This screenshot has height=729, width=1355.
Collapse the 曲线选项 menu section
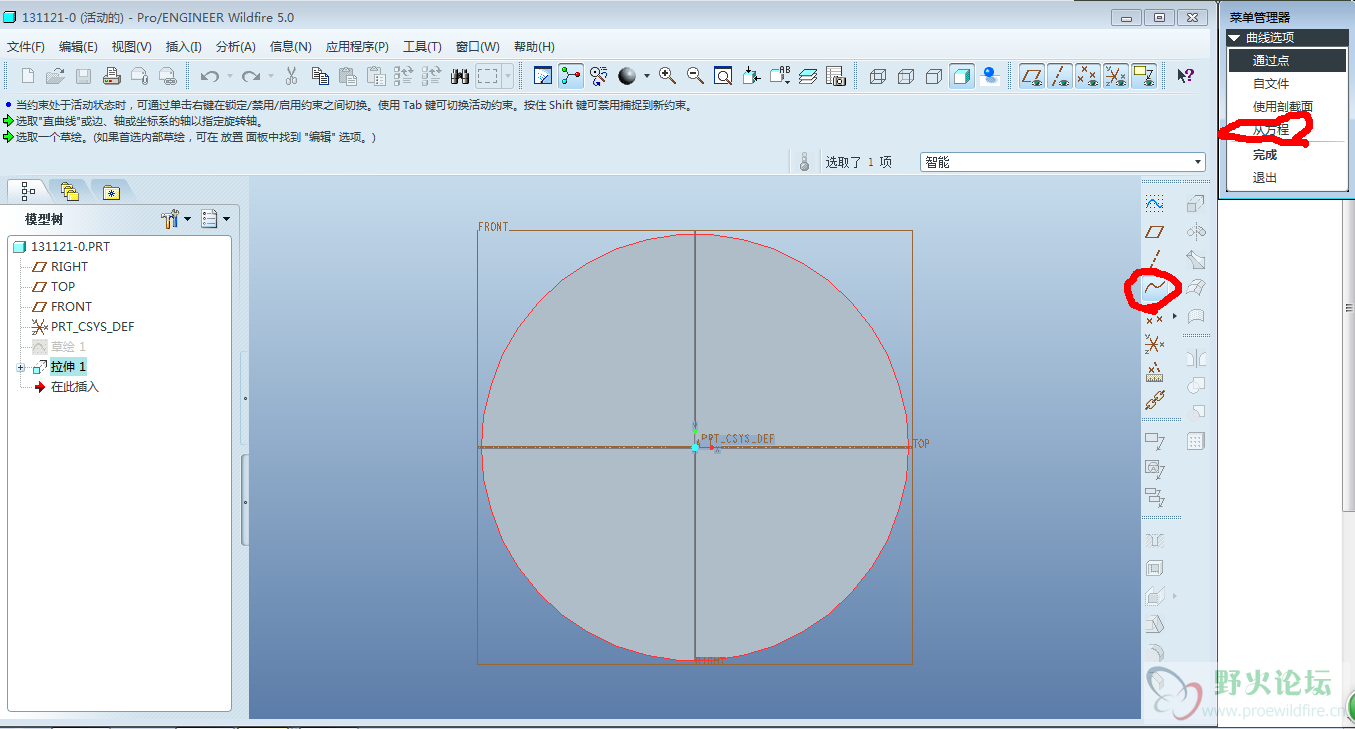[1236, 38]
